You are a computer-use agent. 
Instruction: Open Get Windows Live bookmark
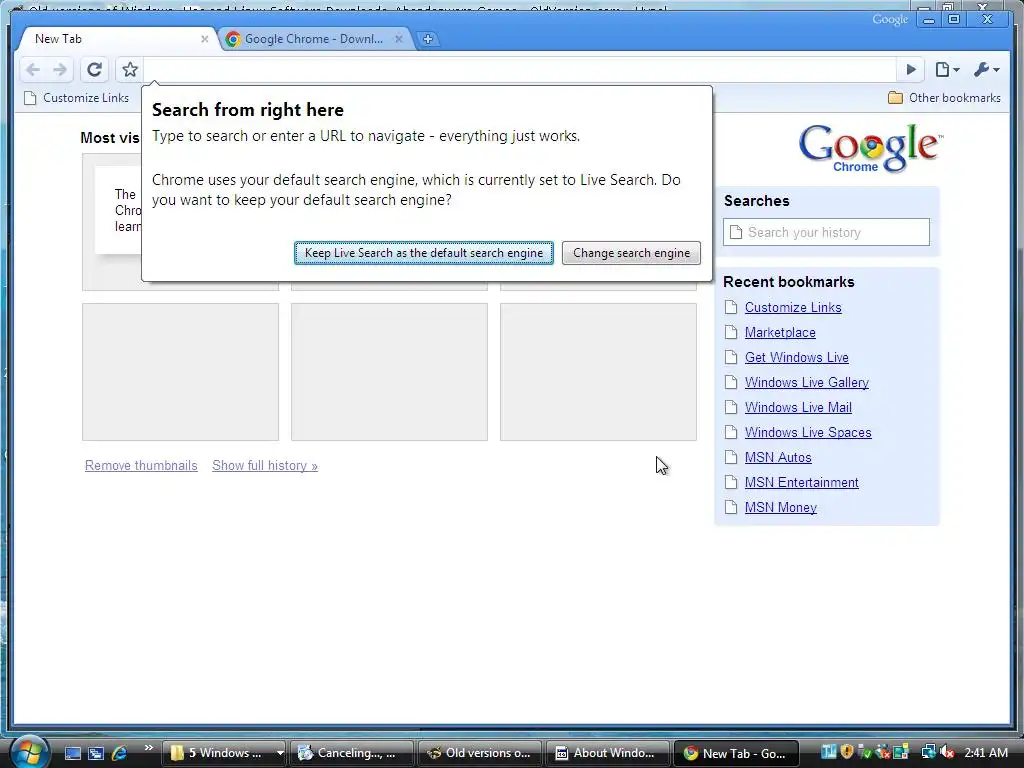(x=797, y=357)
